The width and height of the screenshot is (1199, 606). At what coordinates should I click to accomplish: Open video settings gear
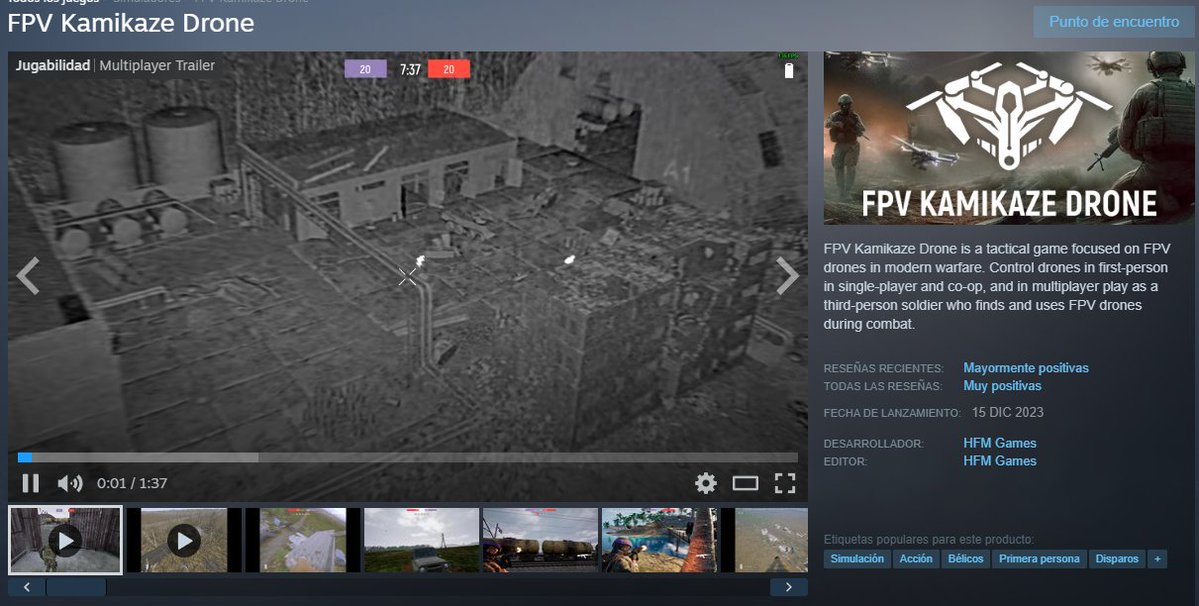[x=706, y=483]
